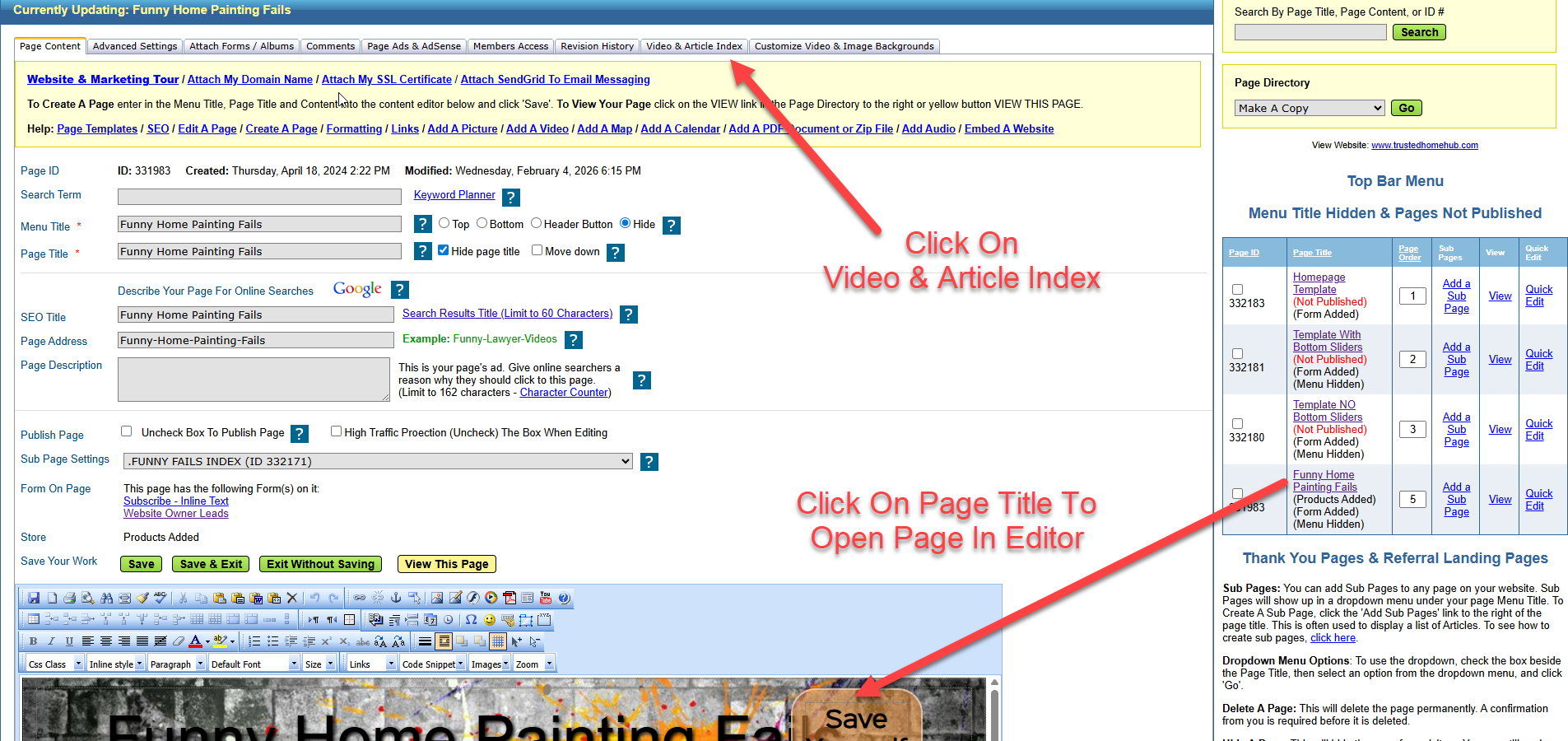The width and height of the screenshot is (1568, 741).
Task: Click the insert link (chain) icon
Action: coord(360,599)
